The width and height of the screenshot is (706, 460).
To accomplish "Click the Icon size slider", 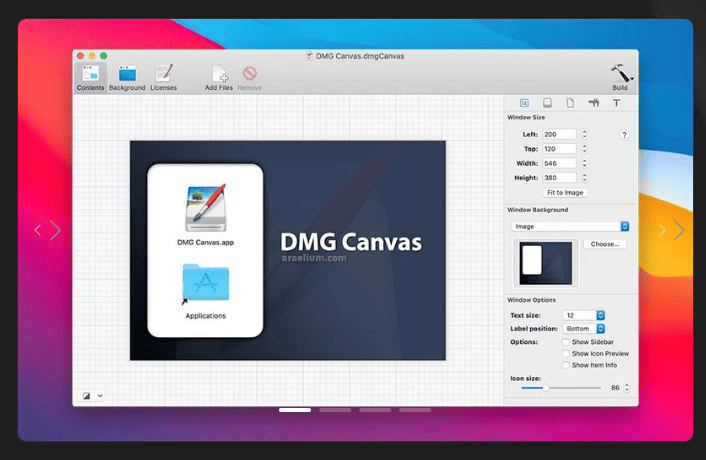I will [x=561, y=388].
